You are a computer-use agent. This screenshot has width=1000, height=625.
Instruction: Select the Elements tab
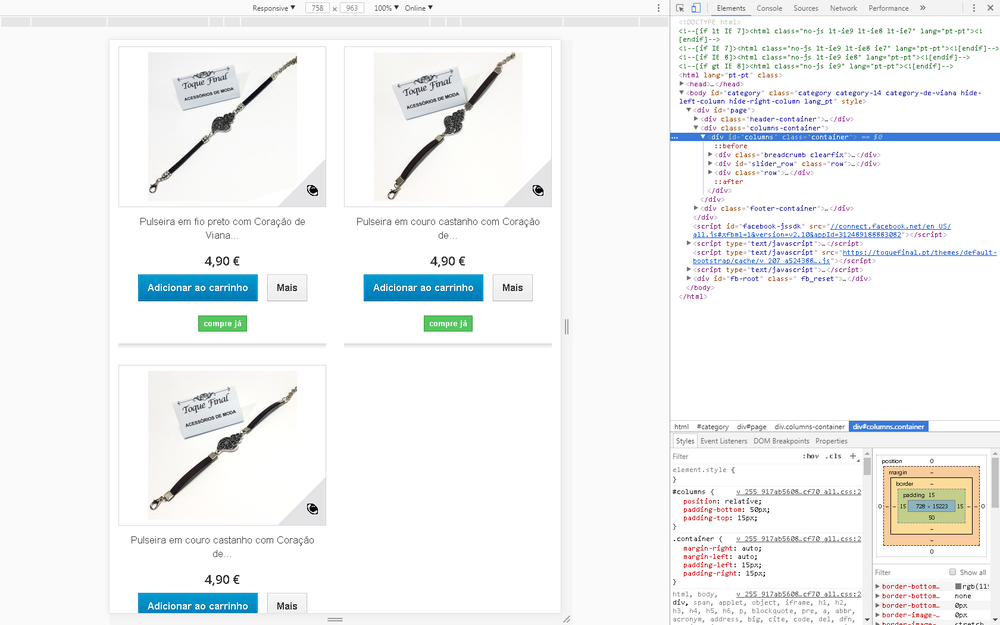731,8
